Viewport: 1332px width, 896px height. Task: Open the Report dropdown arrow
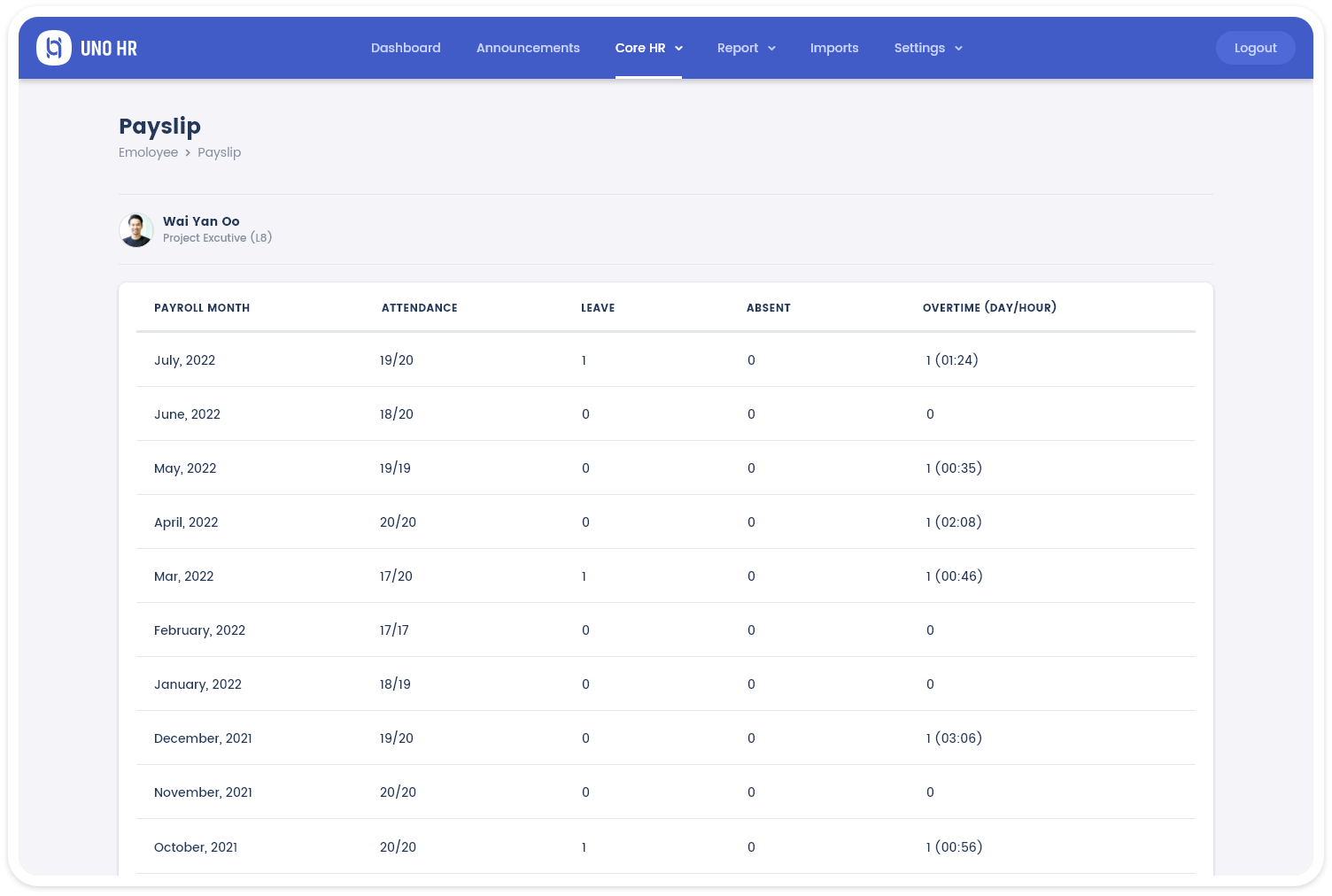pos(771,49)
